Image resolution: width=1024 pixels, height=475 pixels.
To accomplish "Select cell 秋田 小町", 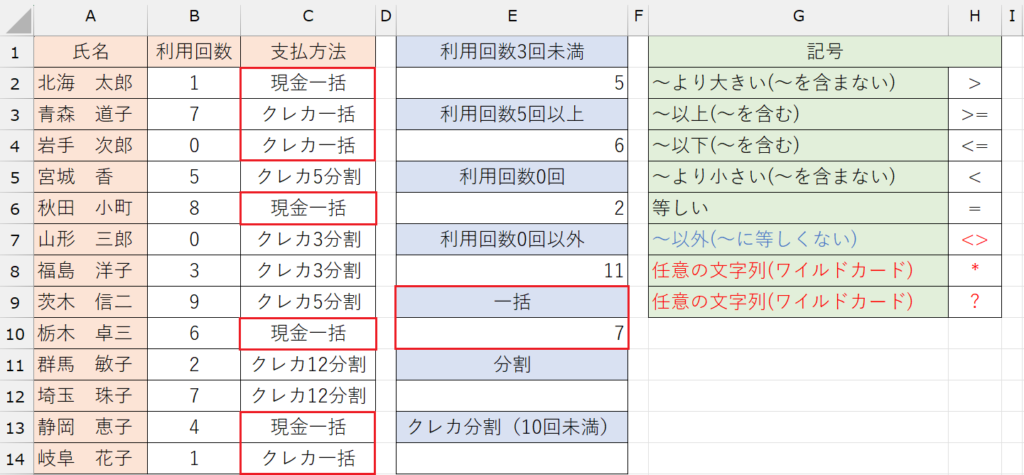I will (x=91, y=208).
